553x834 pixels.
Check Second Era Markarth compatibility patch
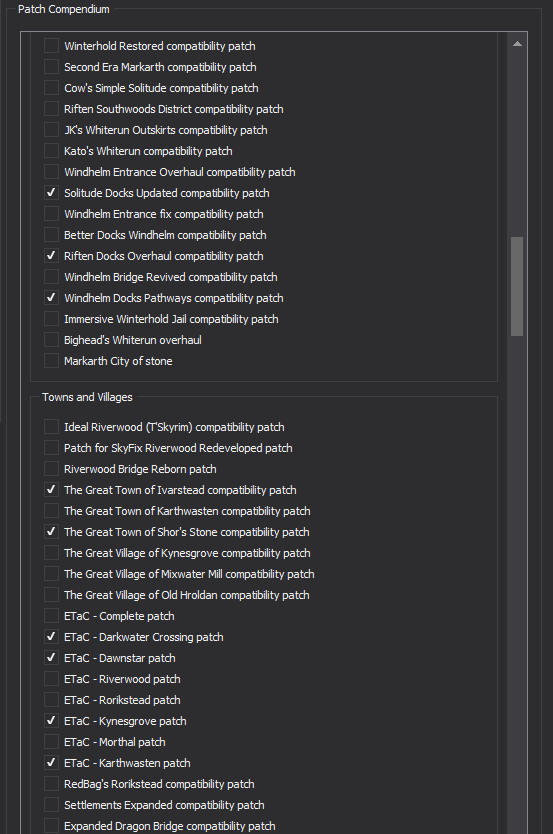coord(51,67)
